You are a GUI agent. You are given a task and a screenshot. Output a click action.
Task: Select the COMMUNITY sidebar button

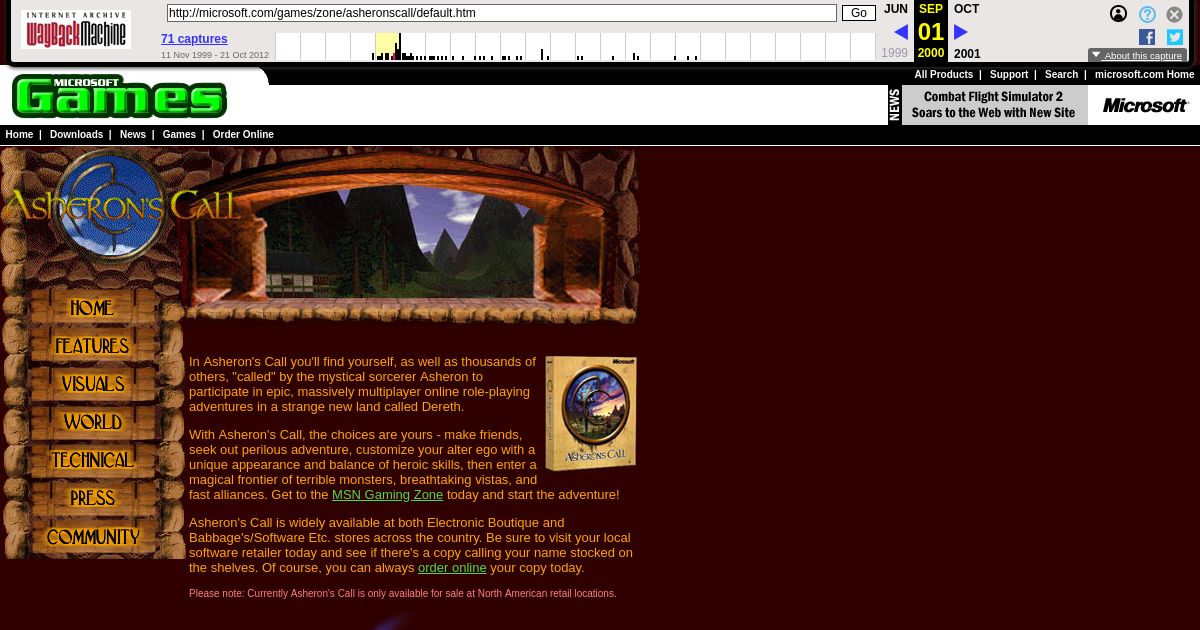(92, 537)
